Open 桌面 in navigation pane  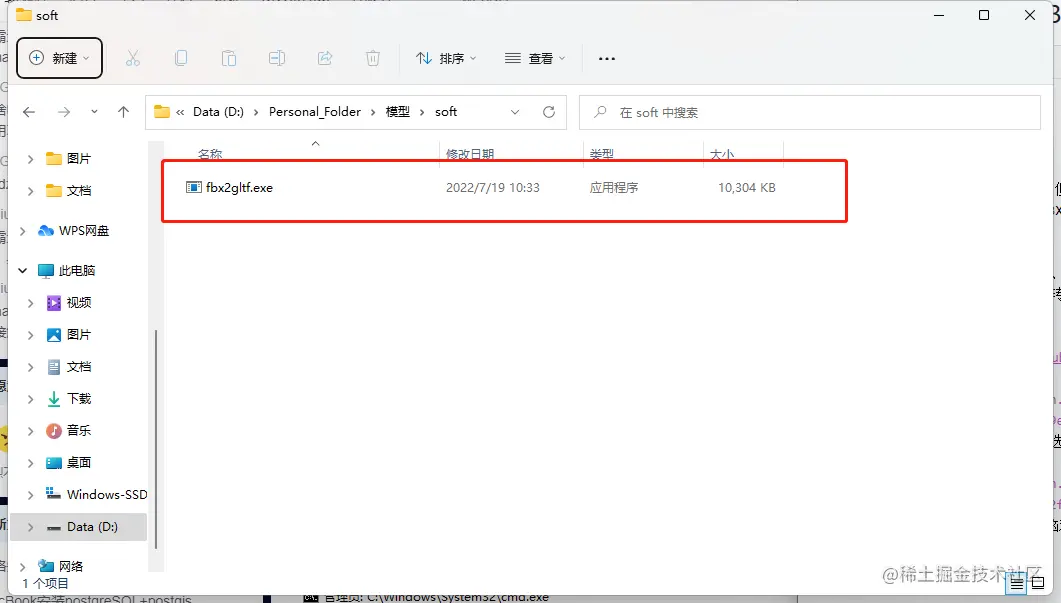[78, 463]
